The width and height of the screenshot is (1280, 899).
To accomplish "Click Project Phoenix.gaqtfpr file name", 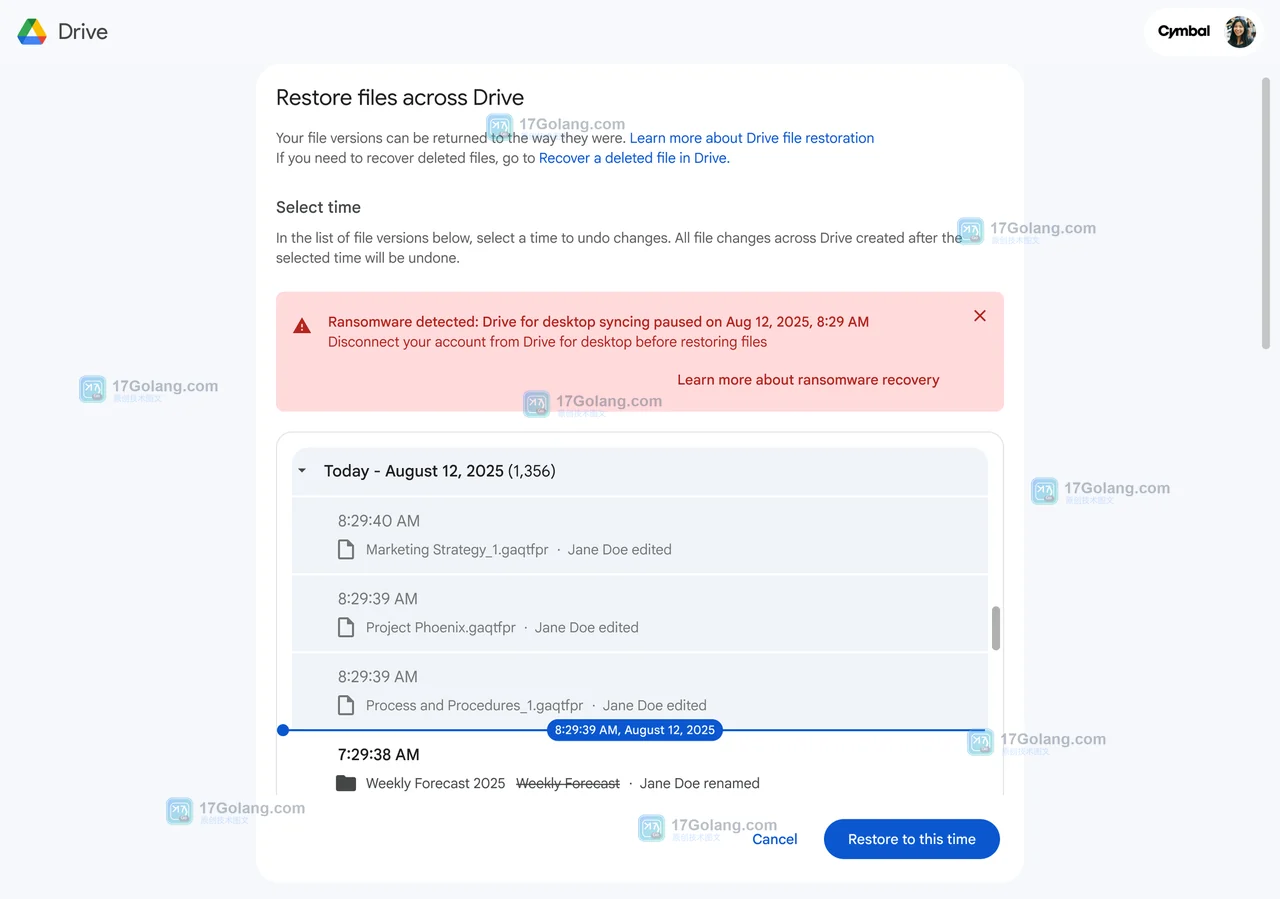I will point(441,627).
